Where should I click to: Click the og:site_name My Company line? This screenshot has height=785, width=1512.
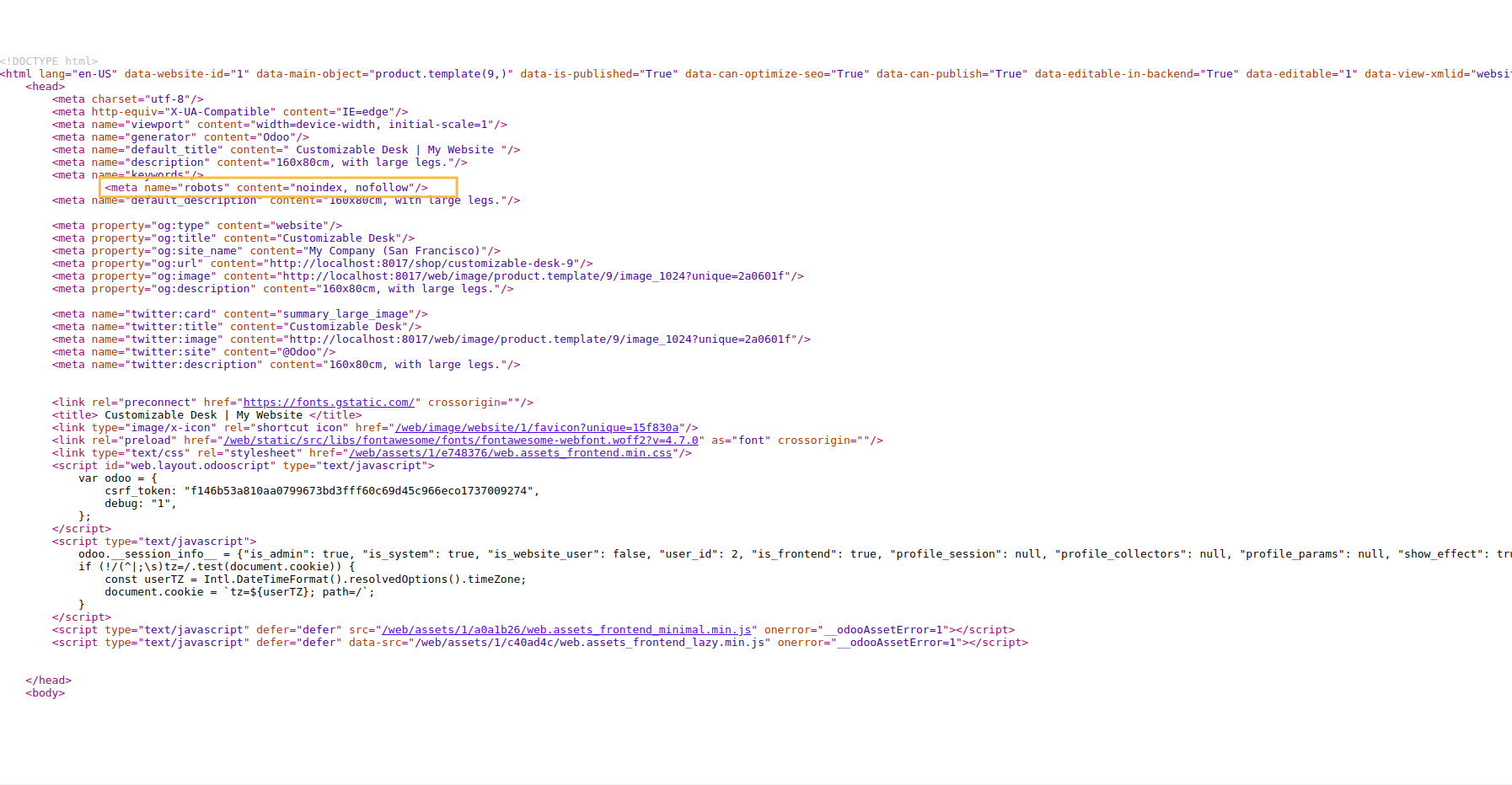click(x=276, y=251)
